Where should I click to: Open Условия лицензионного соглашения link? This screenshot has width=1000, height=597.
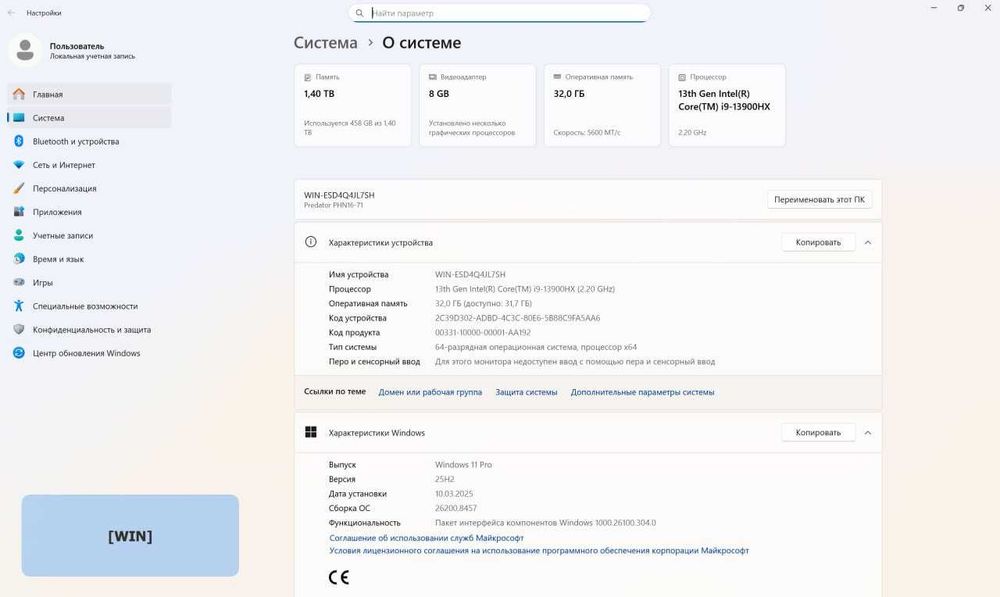539,550
